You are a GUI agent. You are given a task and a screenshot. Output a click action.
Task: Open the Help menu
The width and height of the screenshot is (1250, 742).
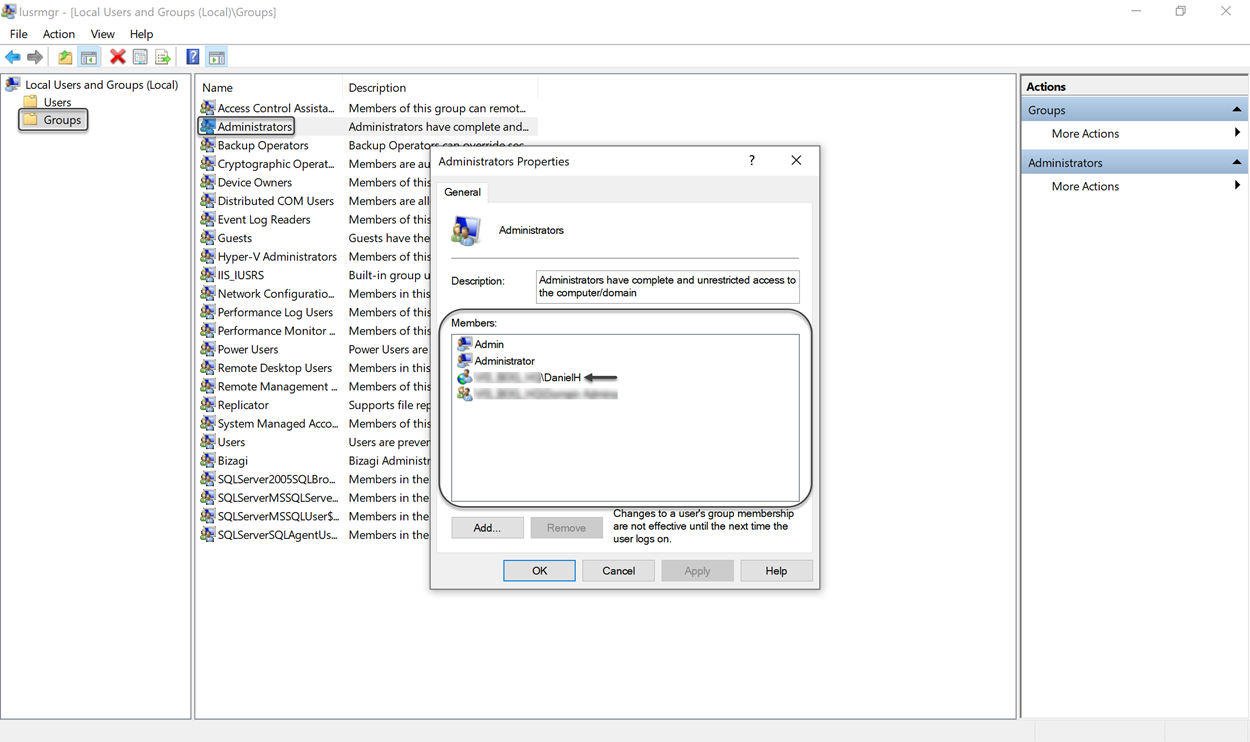[x=141, y=34]
